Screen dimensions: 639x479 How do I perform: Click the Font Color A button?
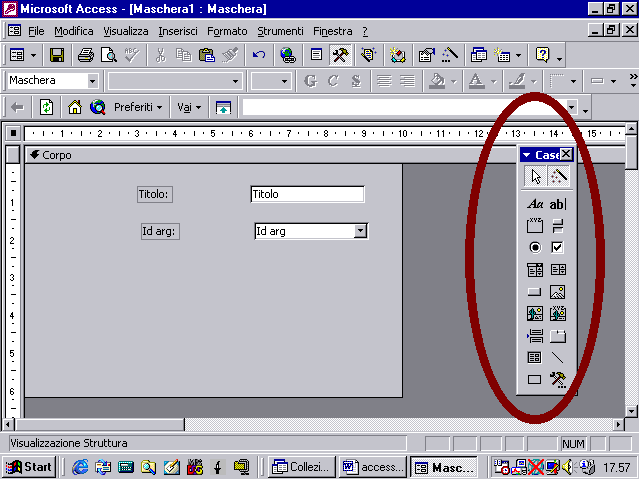477,81
